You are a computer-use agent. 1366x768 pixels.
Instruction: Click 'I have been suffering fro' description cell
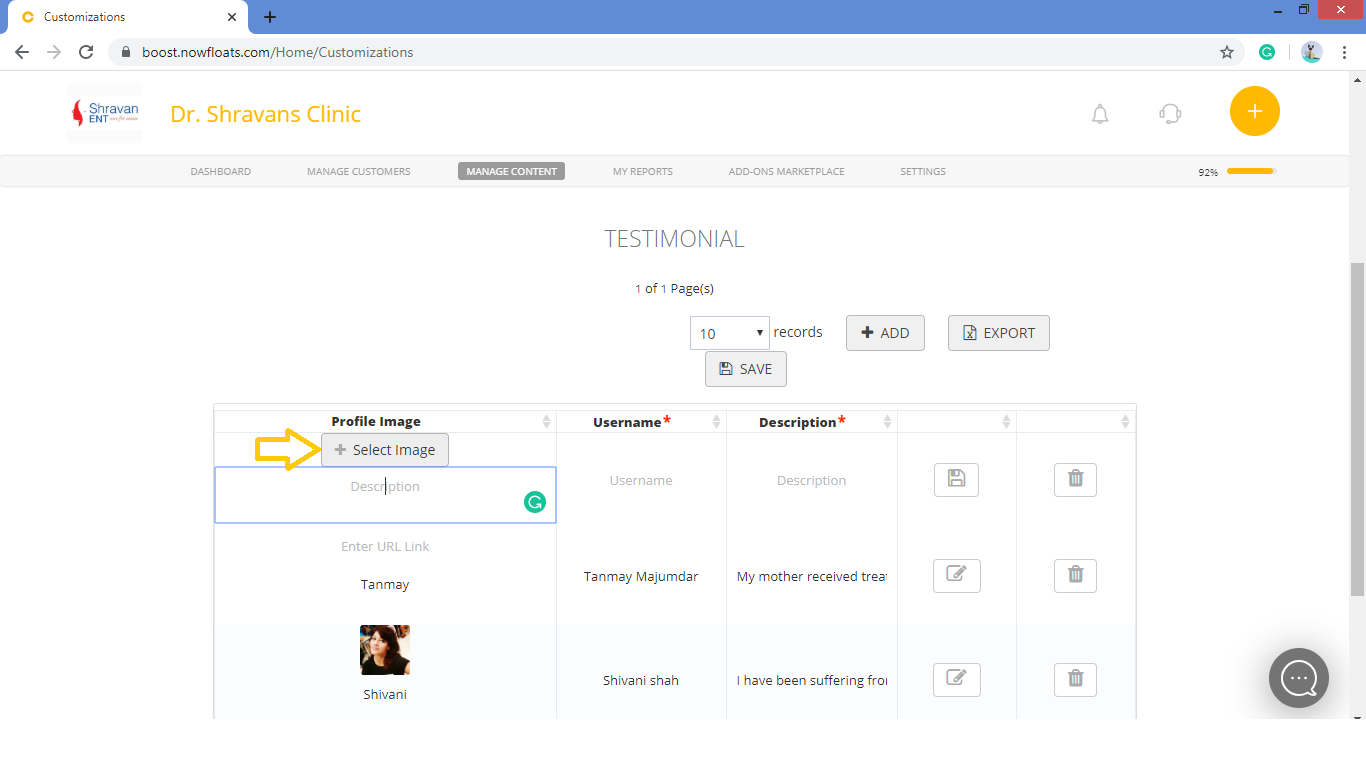pos(812,680)
